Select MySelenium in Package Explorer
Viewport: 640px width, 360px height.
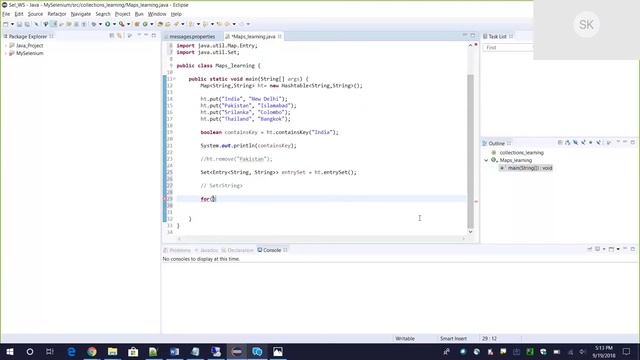(x=29, y=53)
